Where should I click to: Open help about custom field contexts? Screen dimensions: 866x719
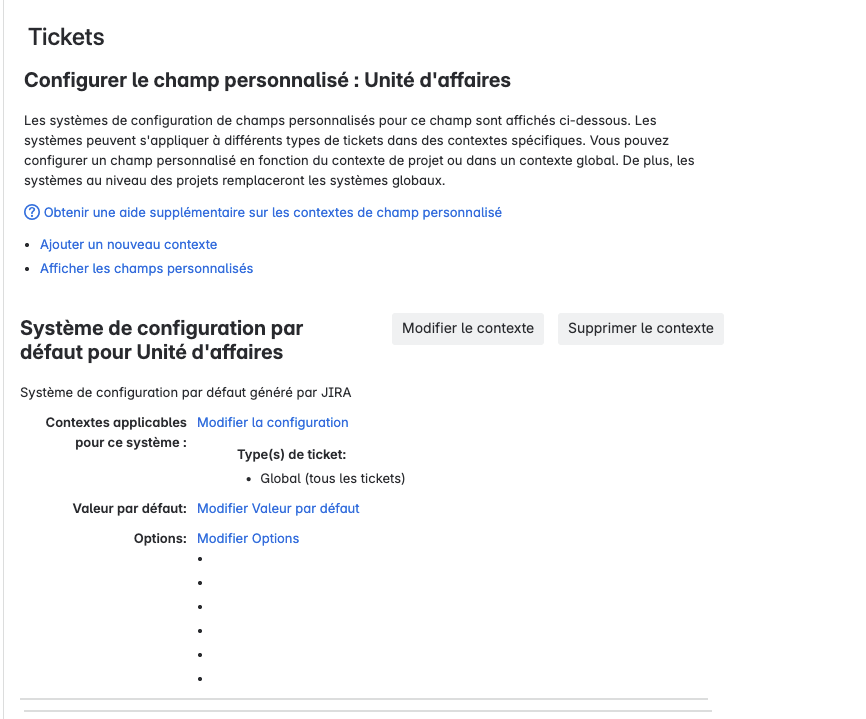(270, 212)
